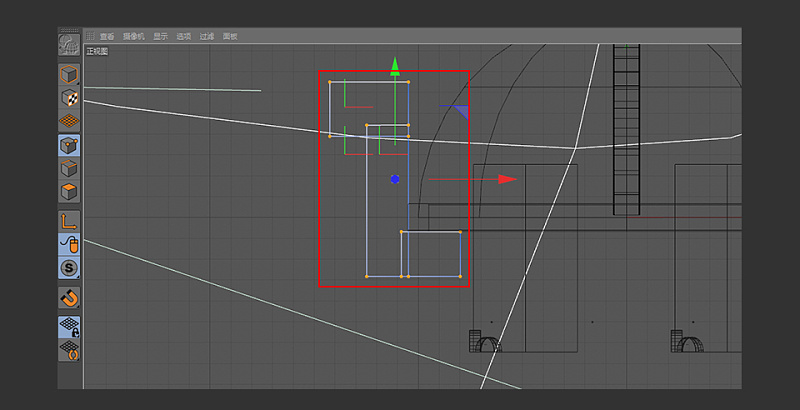Select the Model mode cube icon
This screenshot has width=800, height=410.
click(69, 76)
